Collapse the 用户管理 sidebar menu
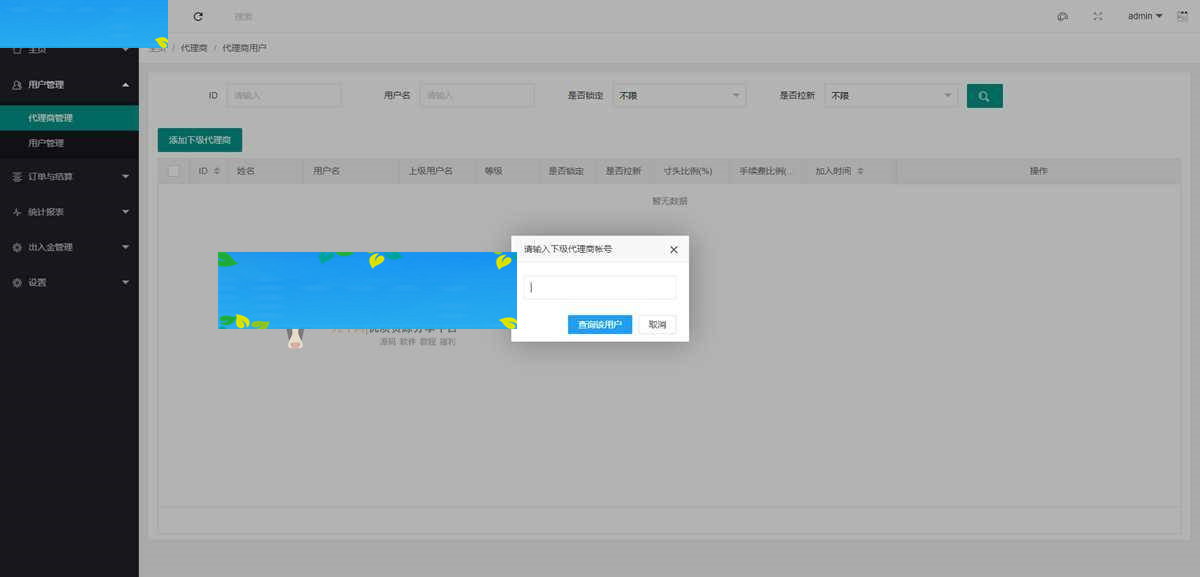This screenshot has width=1200, height=577. coord(70,85)
